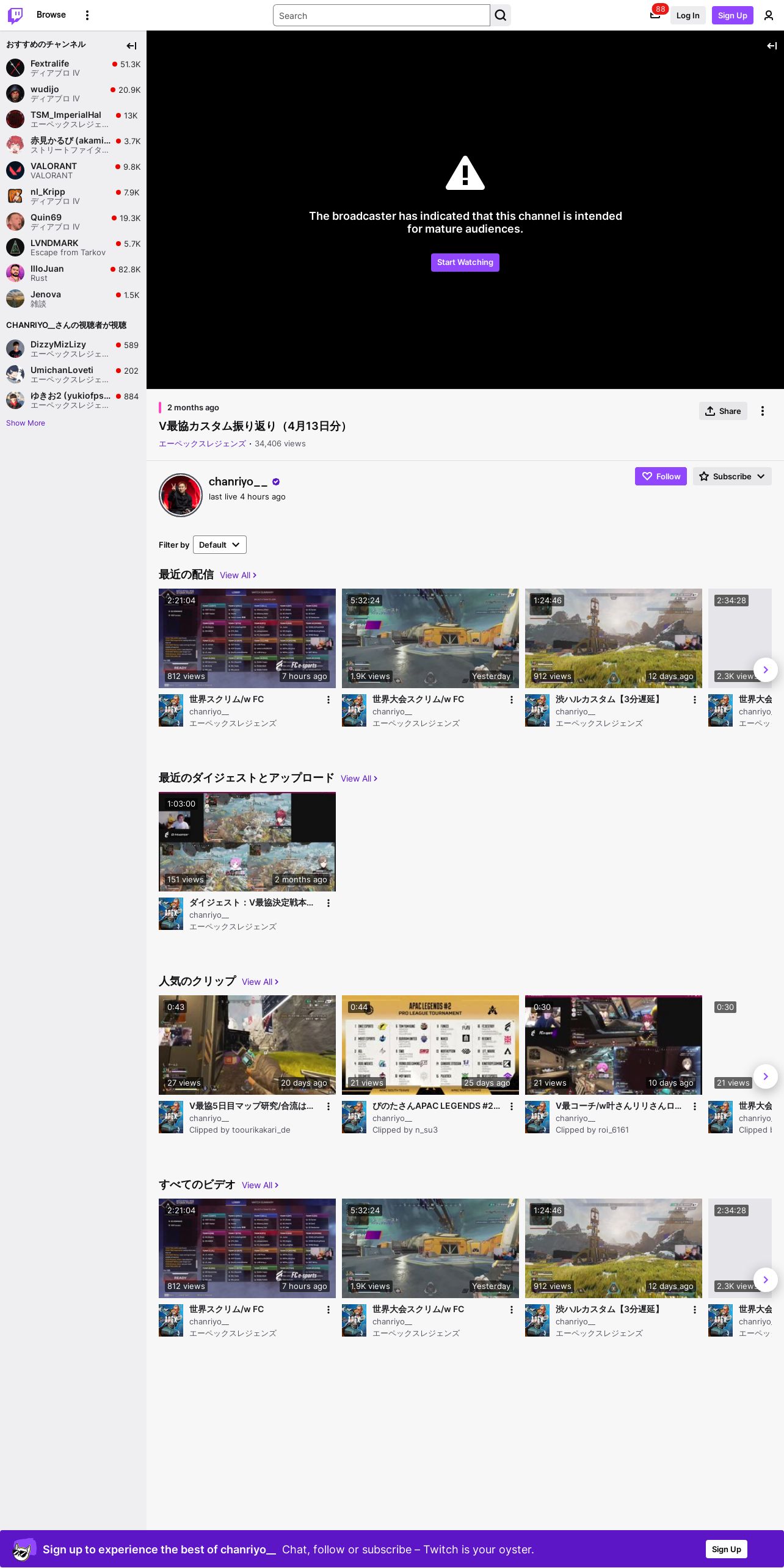Open options for first 世界スクリム/w FC in 最近の配信
The image size is (784, 1568).
[328, 700]
